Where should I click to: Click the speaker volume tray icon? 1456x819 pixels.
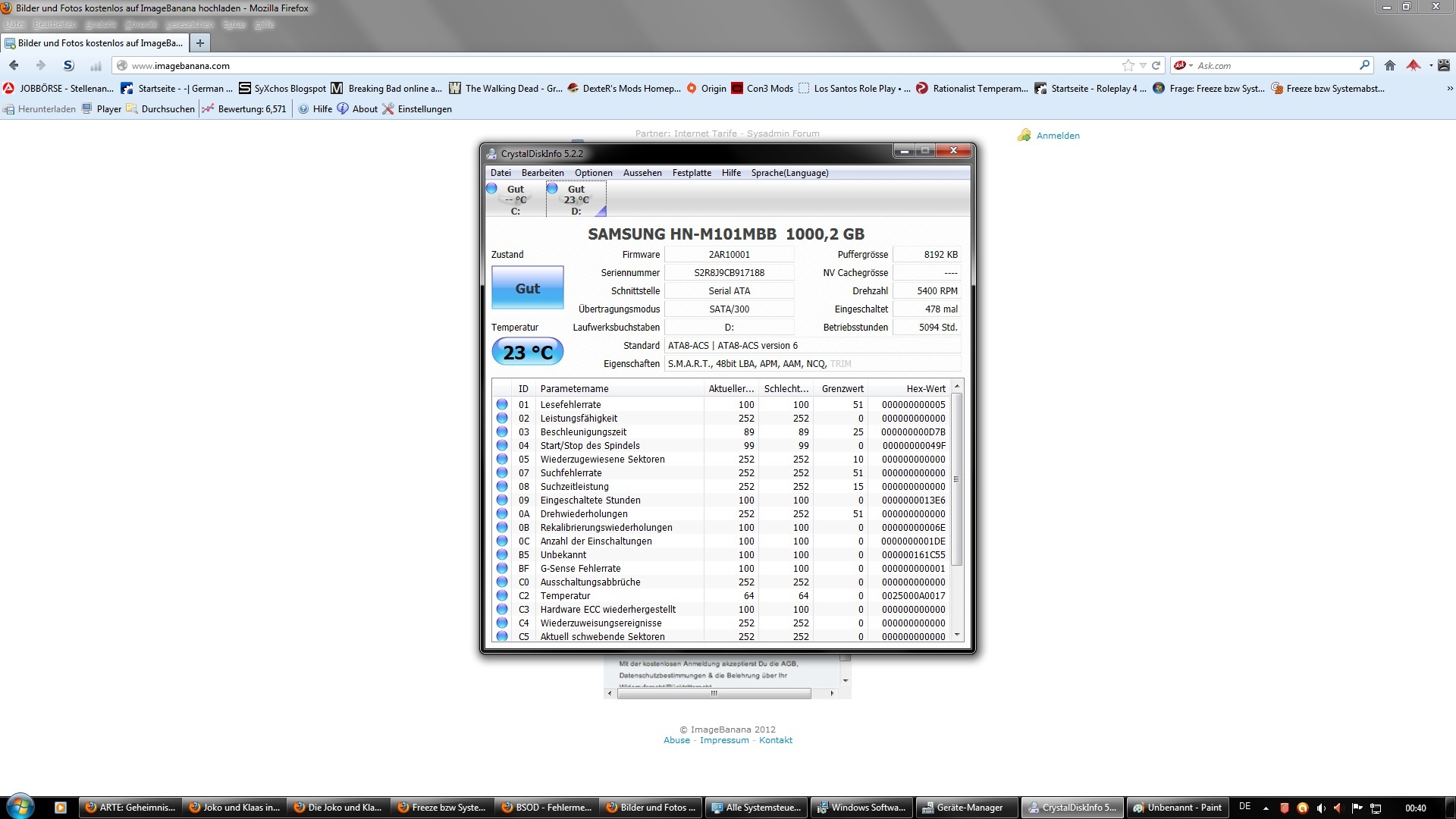[x=1321, y=808]
